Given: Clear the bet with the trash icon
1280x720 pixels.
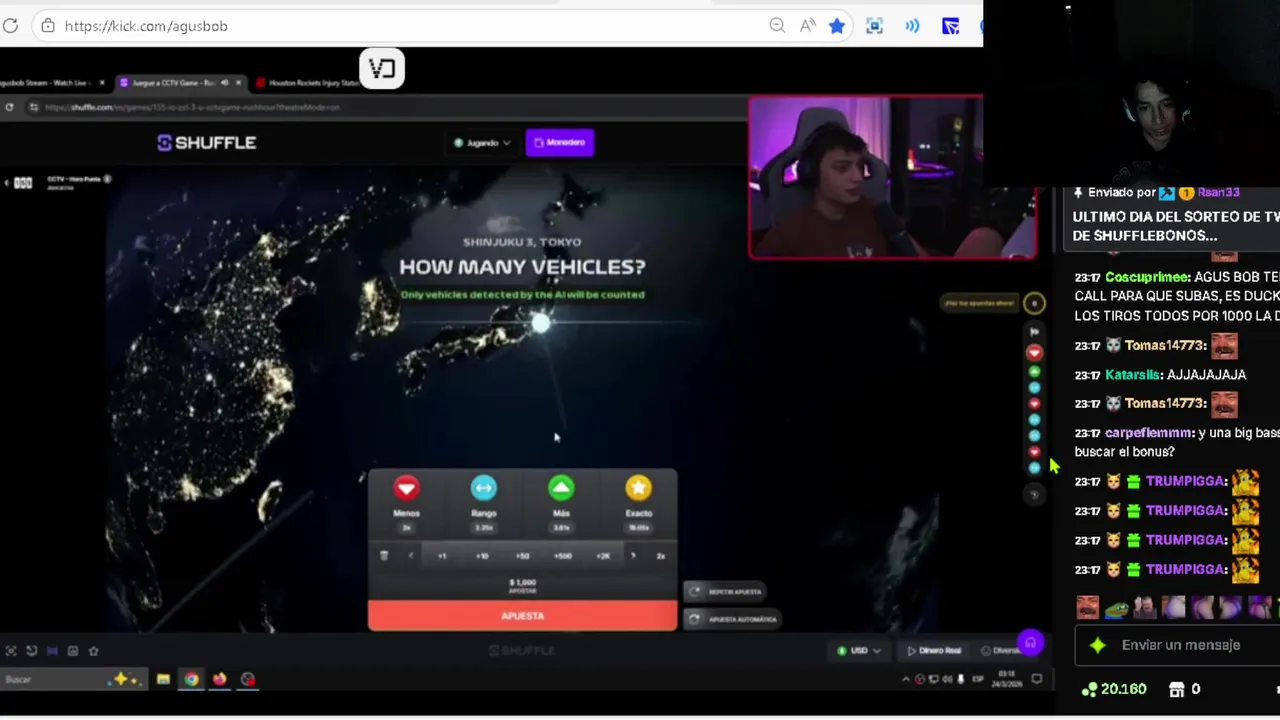Looking at the screenshot, I should click(384, 556).
